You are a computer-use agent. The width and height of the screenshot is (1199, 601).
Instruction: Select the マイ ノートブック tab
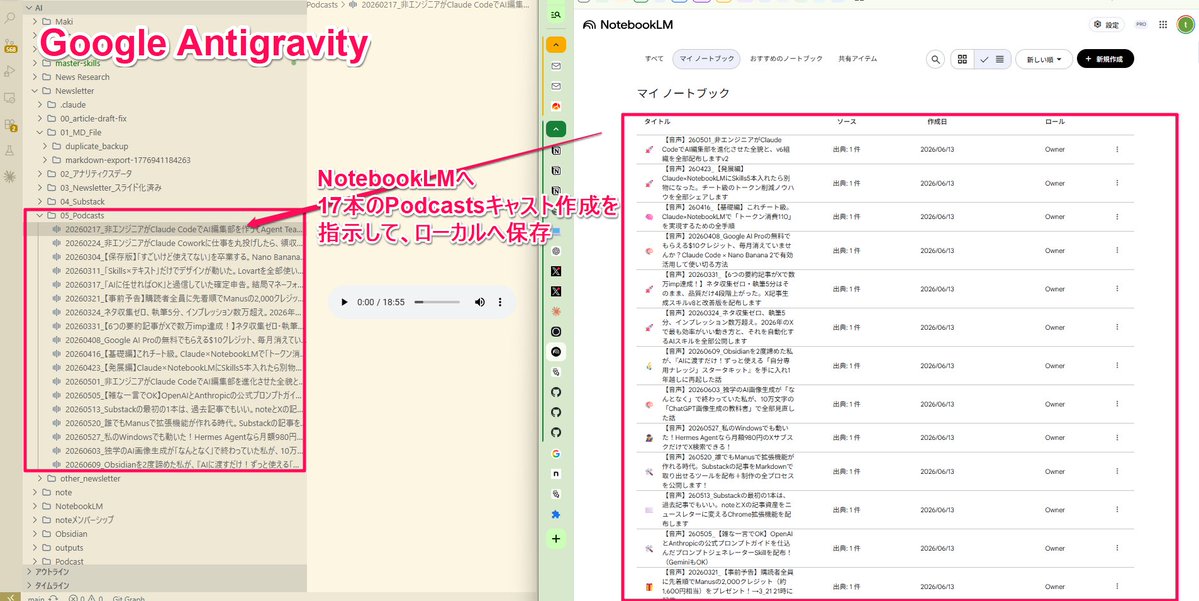(x=707, y=59)
